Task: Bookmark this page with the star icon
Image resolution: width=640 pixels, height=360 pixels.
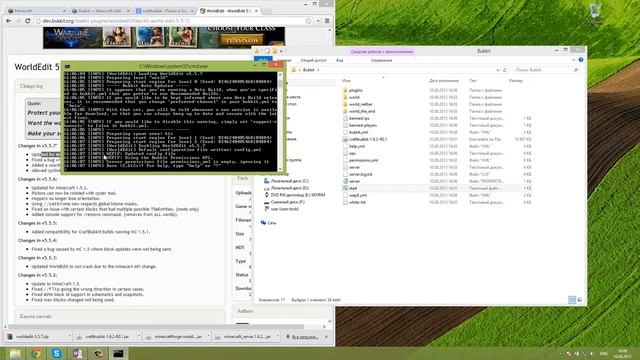Action: pyautogui.click(x=308, y=20)
